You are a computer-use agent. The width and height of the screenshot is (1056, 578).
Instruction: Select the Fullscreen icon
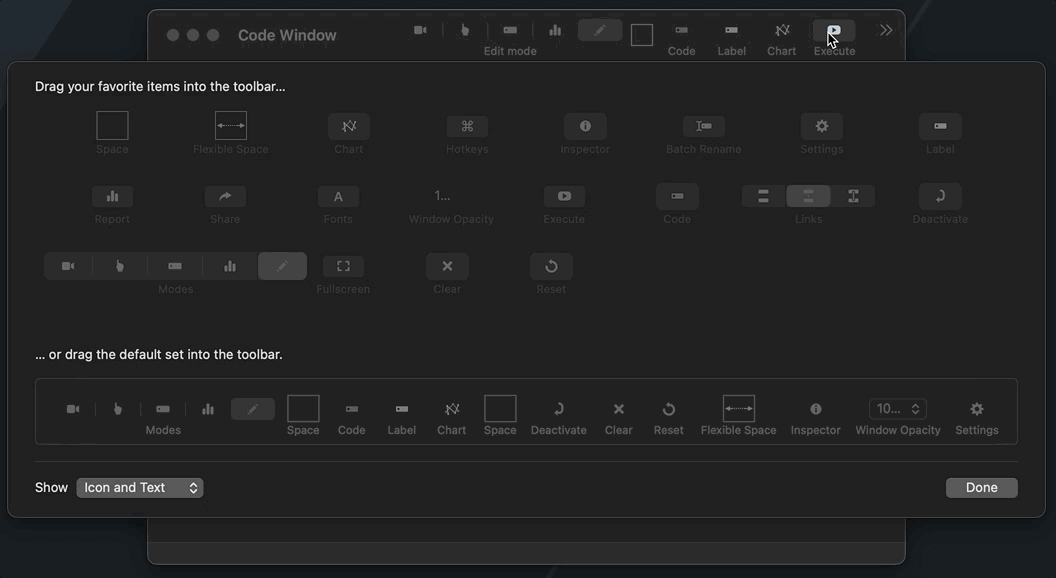click(x=343, y=267)
